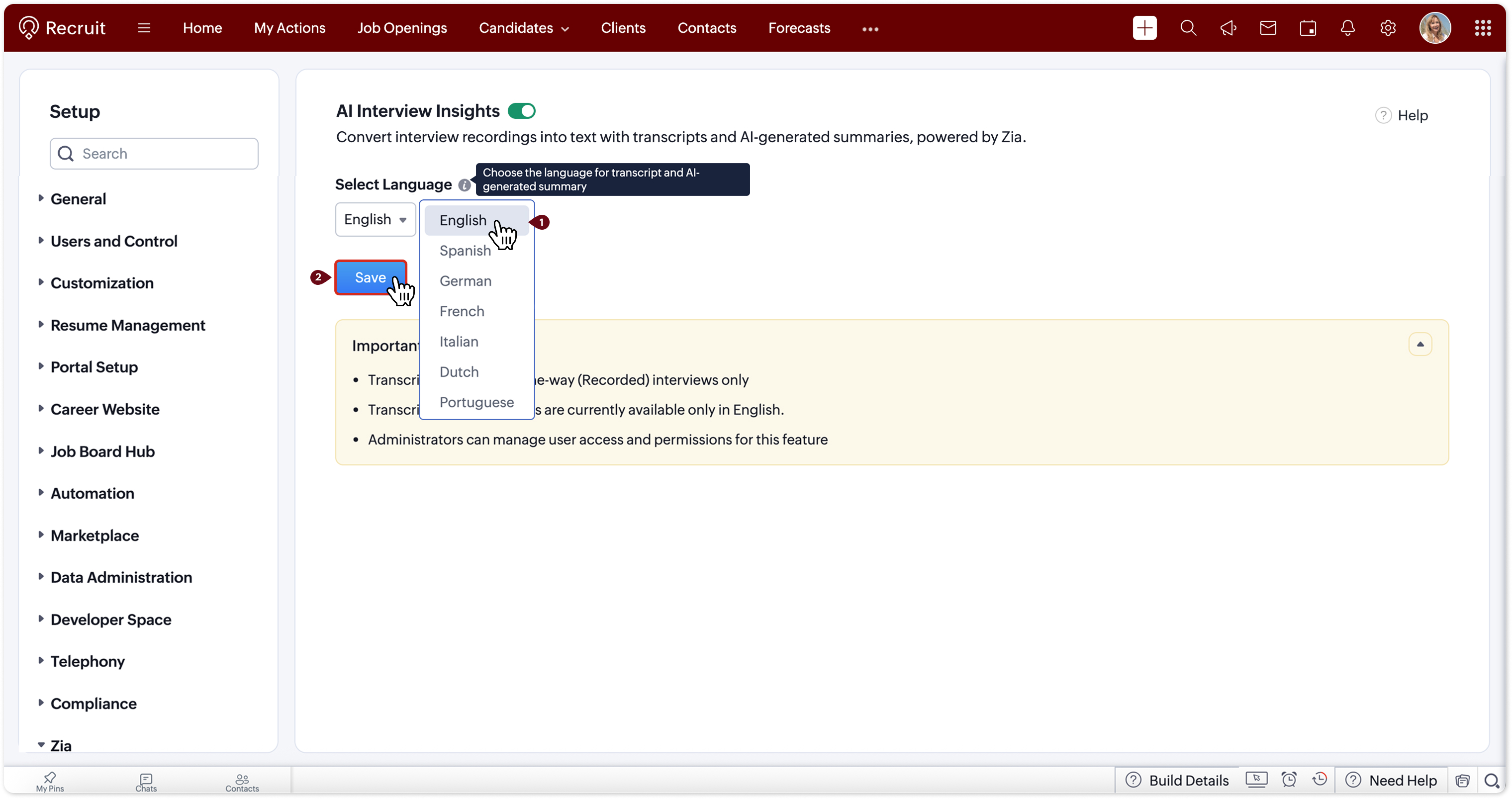Viewport: 1512px width, 799px height.
Task: Open the announcements megaphone icon
Action: [x=1228, y=27]
